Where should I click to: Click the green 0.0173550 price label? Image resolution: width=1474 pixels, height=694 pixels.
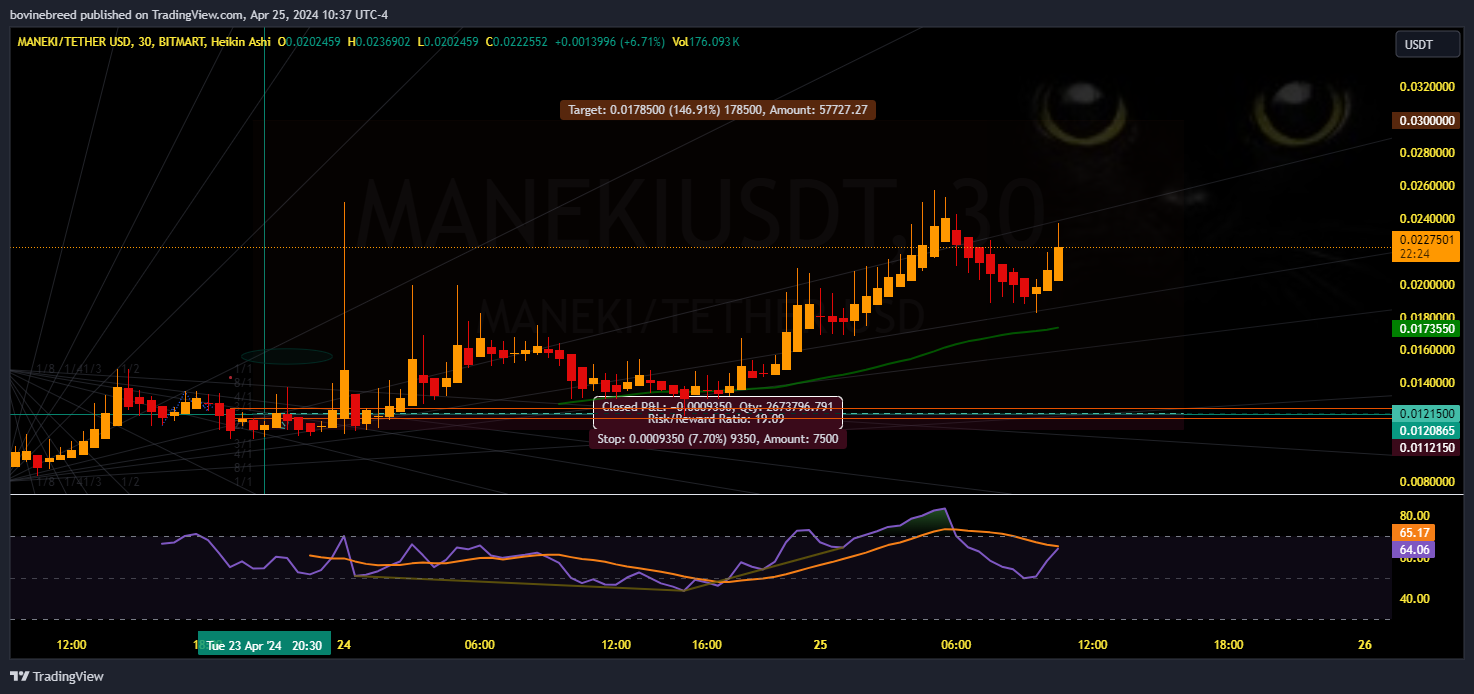[x=1427, y=328]
